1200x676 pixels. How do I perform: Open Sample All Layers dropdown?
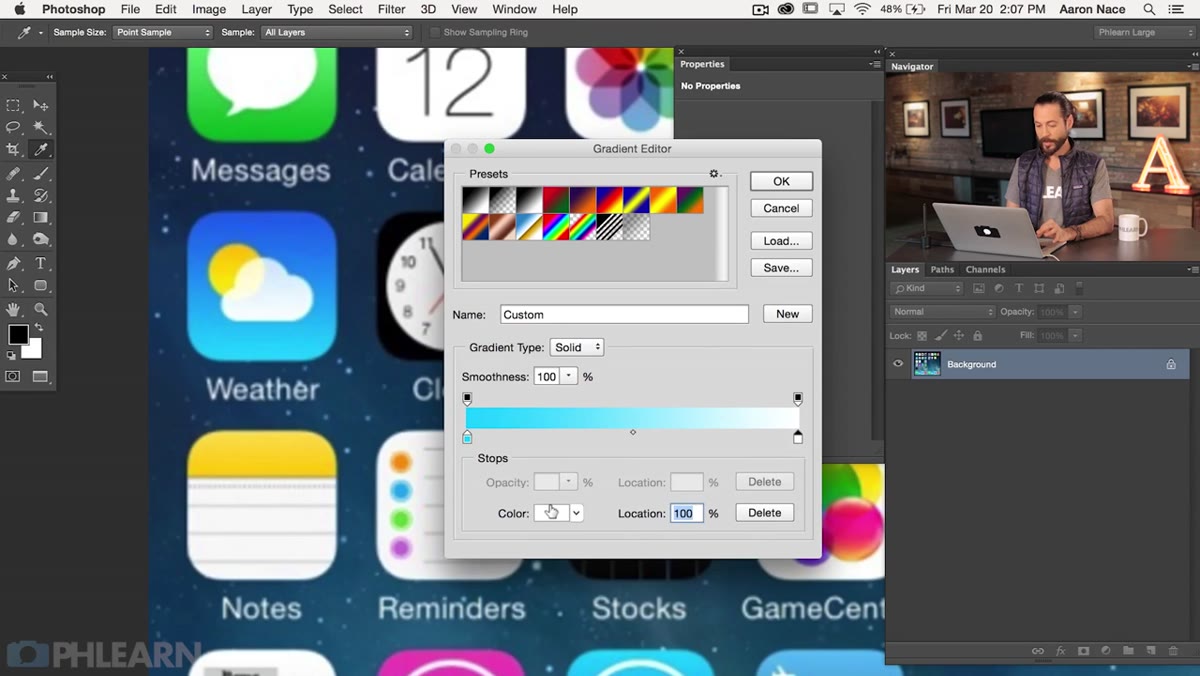point(337,32)
